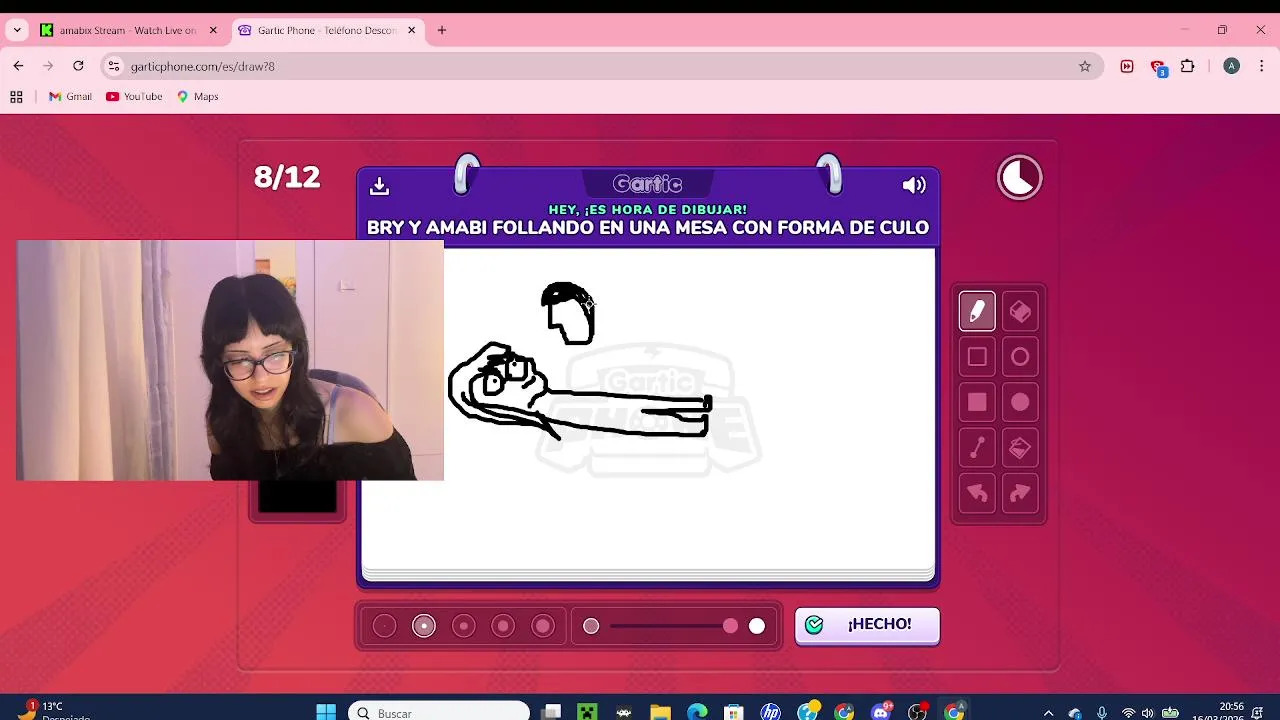Click the opacity slider track middle
Image resolution: width=1280 pixels, height=720 pixels.
tap(670, 626)
